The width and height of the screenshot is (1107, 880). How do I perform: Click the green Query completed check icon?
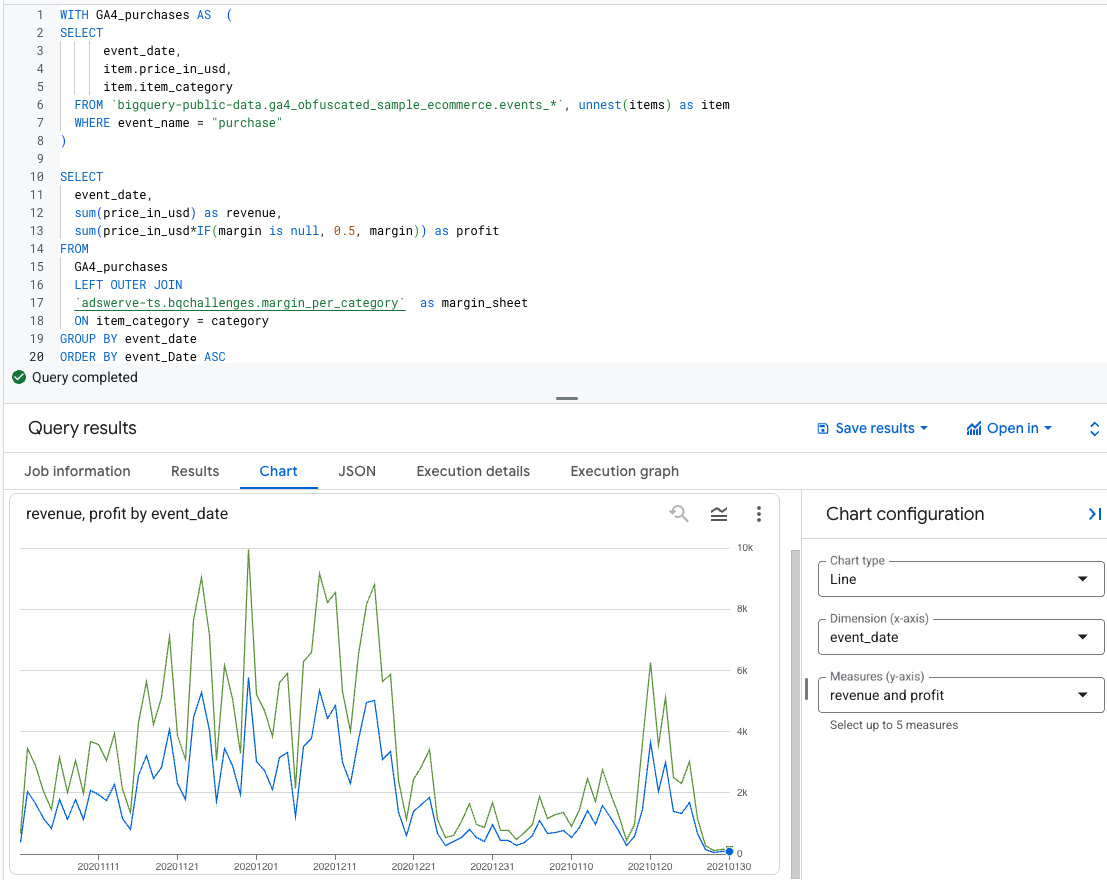pyautogui.click(x=19, y=377)
